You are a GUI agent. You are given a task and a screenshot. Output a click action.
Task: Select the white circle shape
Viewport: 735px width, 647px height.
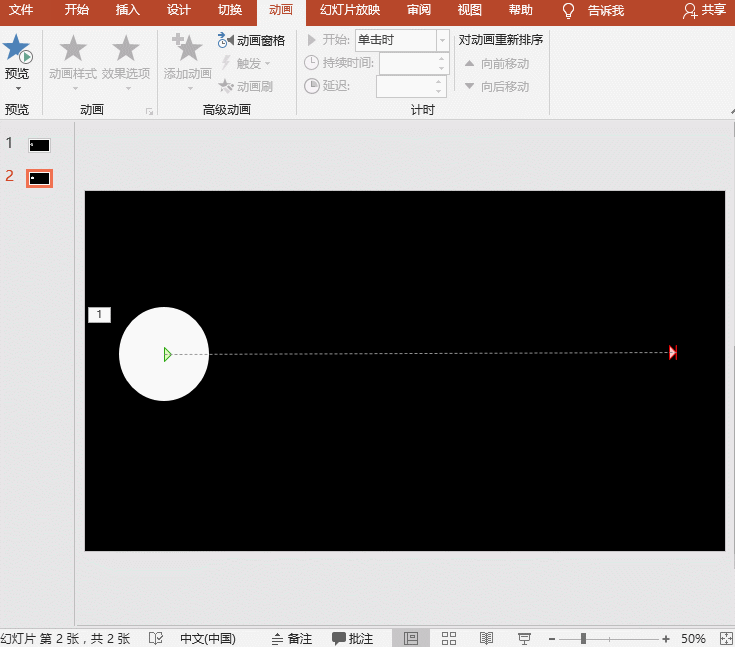164,354
